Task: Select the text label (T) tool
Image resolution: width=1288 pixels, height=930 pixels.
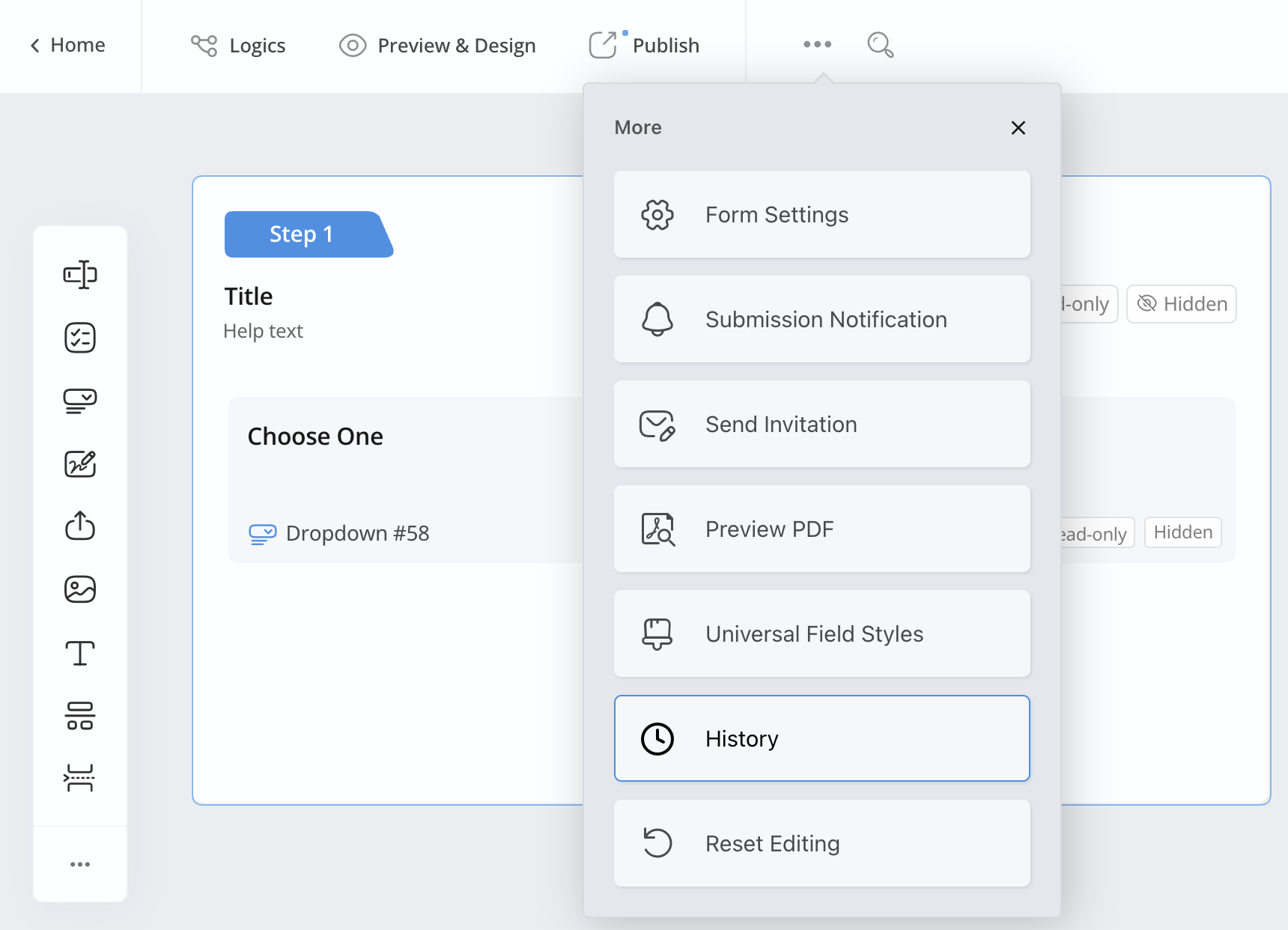Action: point(80,653)
